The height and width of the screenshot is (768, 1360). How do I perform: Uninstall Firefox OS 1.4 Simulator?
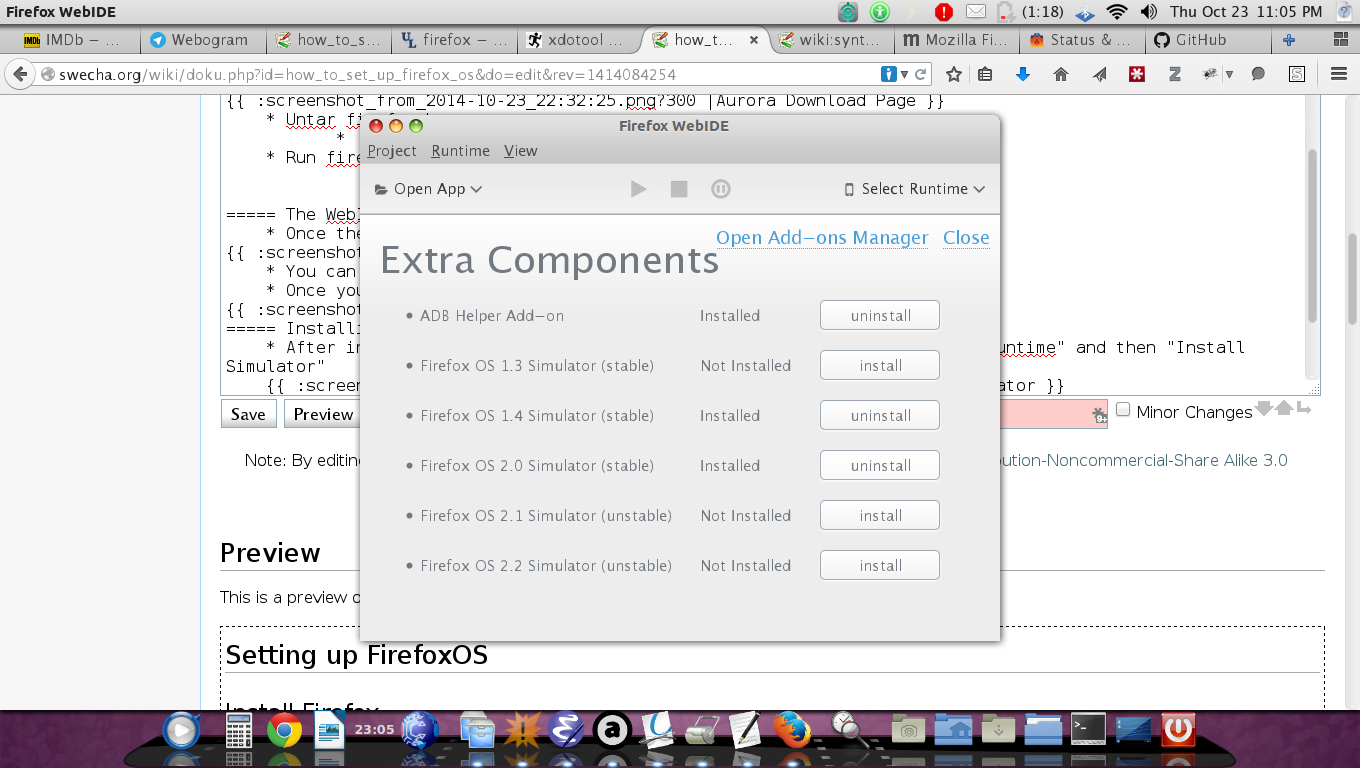(x=880, y=416)
